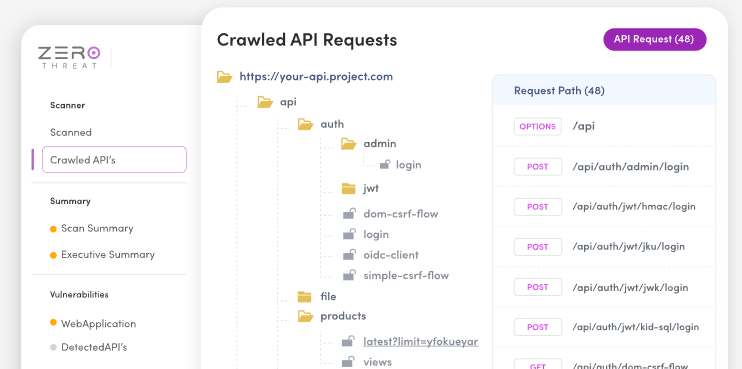Click the /api/auth/jwt/jku/login path
Viewport: 742px width, 369px height.
point(628,247)
